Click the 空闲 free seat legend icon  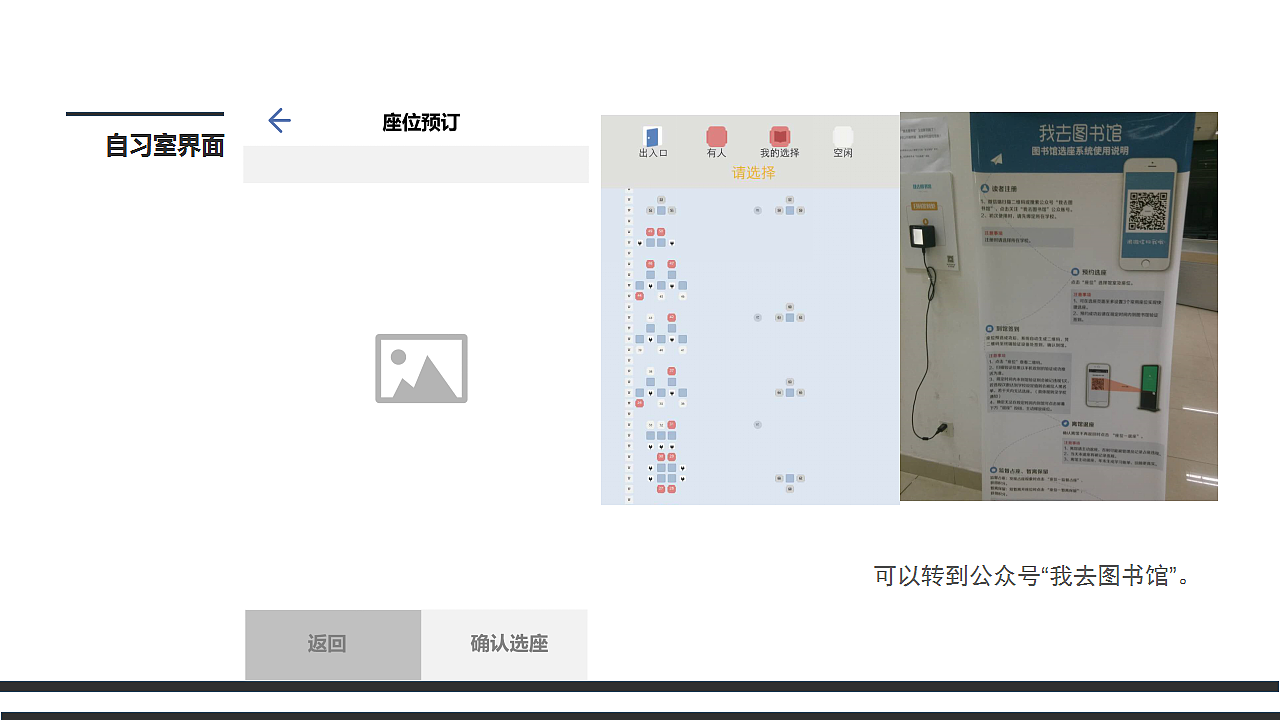click(843, 134)
